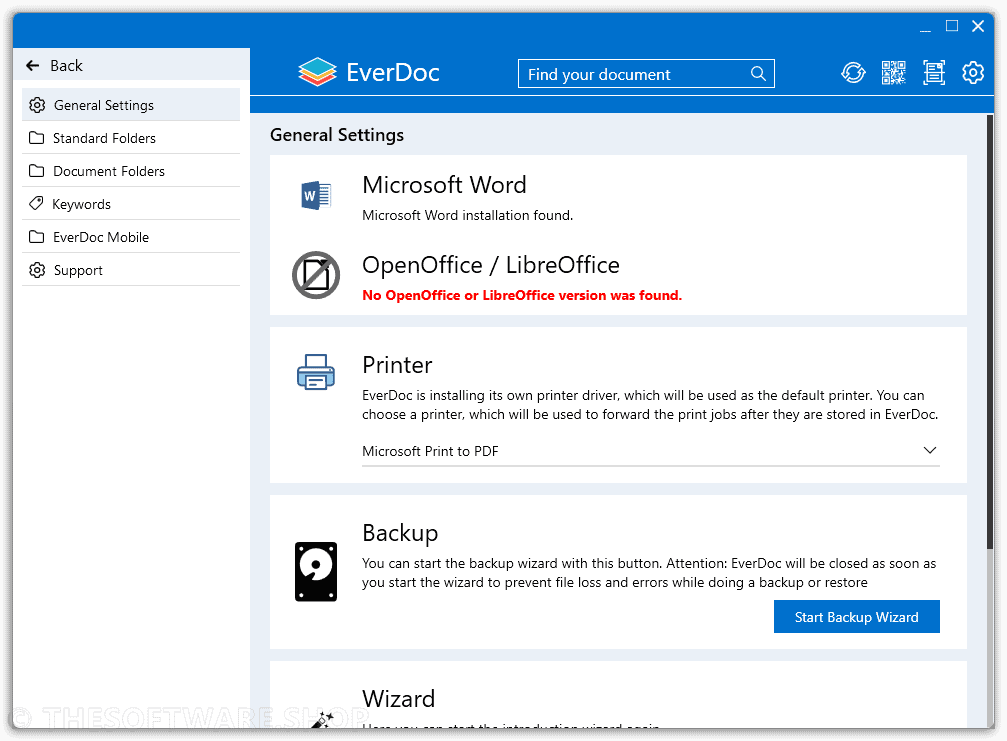This screenshot has height=741, width=1007.
Task: Open the QR code icon in header
Action: click(x=893, y=73)
